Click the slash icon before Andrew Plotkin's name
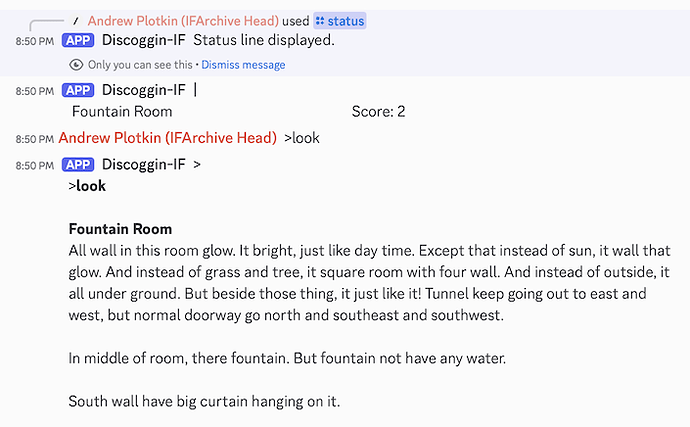This screenshot has width=690, height=427. click(x=76, y=20)
